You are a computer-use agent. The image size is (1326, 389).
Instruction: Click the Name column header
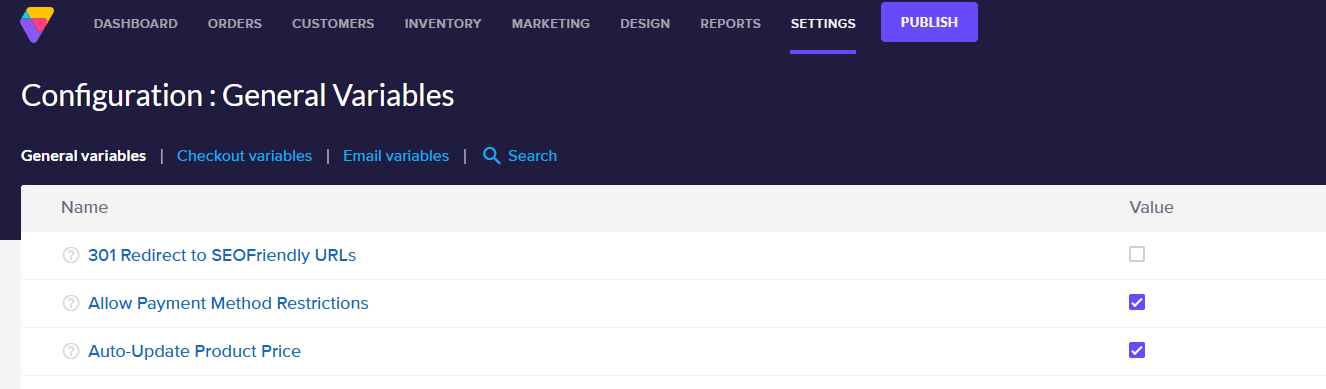click(x=84, y=207)
